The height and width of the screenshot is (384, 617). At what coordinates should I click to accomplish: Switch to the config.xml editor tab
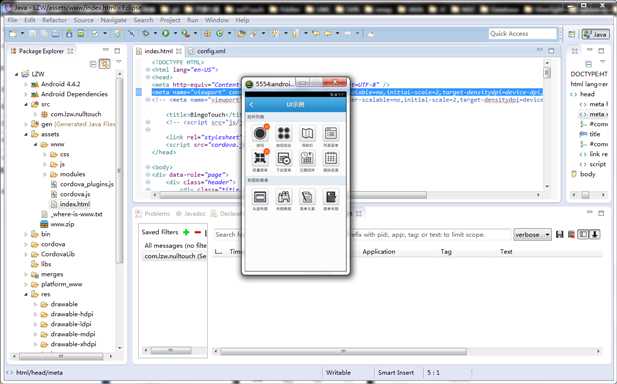point(207,51)
